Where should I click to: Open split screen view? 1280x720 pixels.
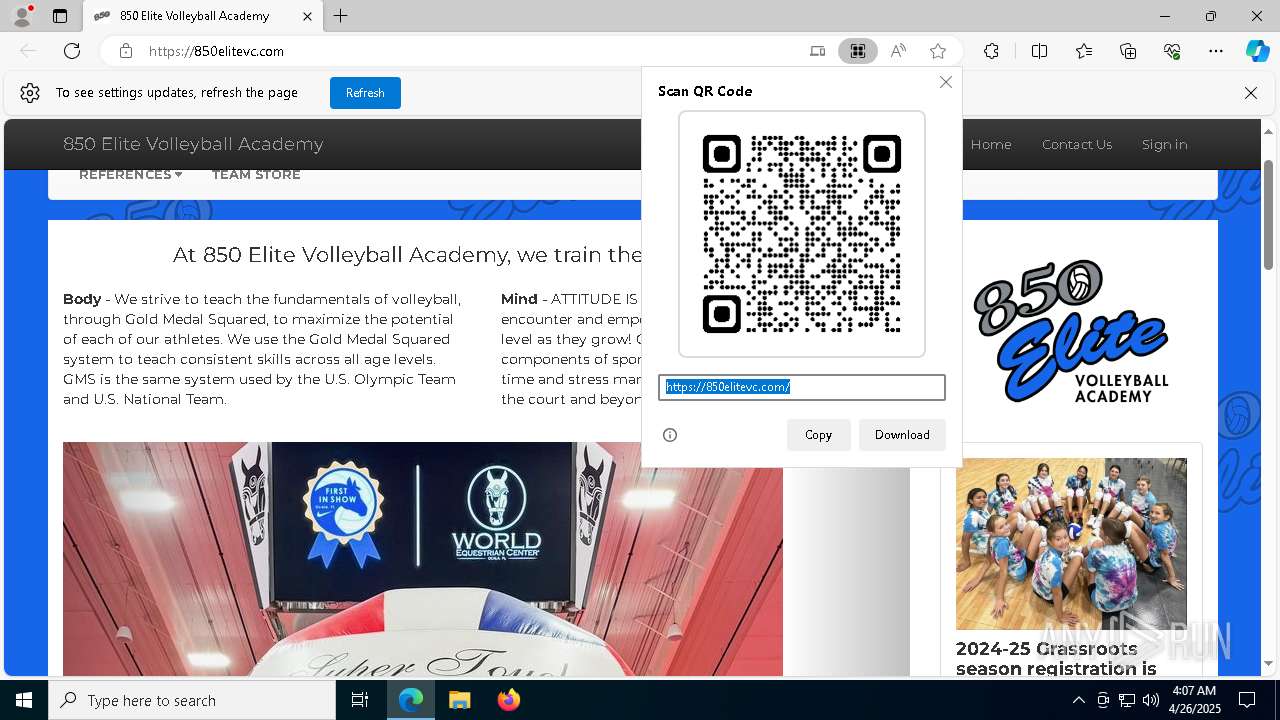1039,51
